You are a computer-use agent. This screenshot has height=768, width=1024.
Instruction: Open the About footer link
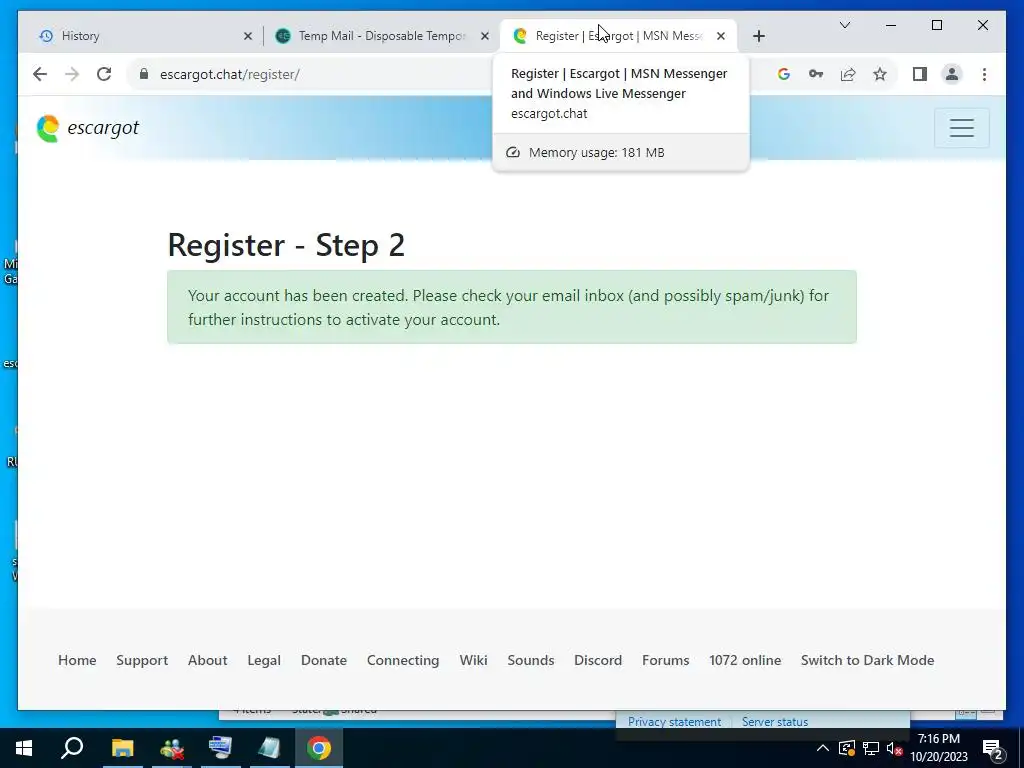click(x=208, y=660)
